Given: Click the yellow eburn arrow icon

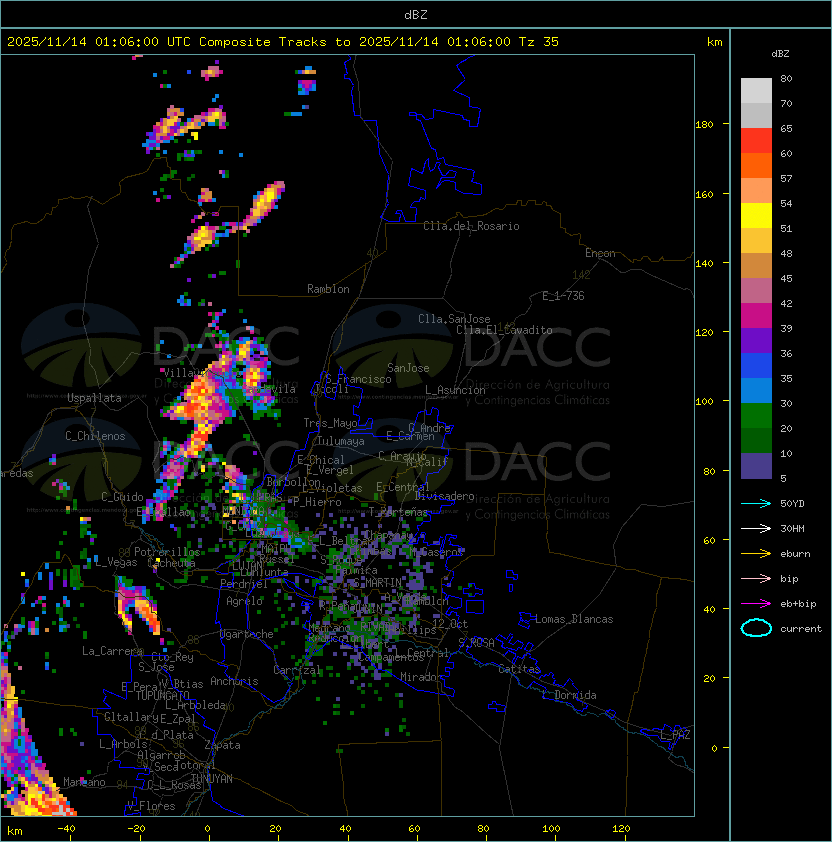Looking at the screenshot, I should coord(756,554).
